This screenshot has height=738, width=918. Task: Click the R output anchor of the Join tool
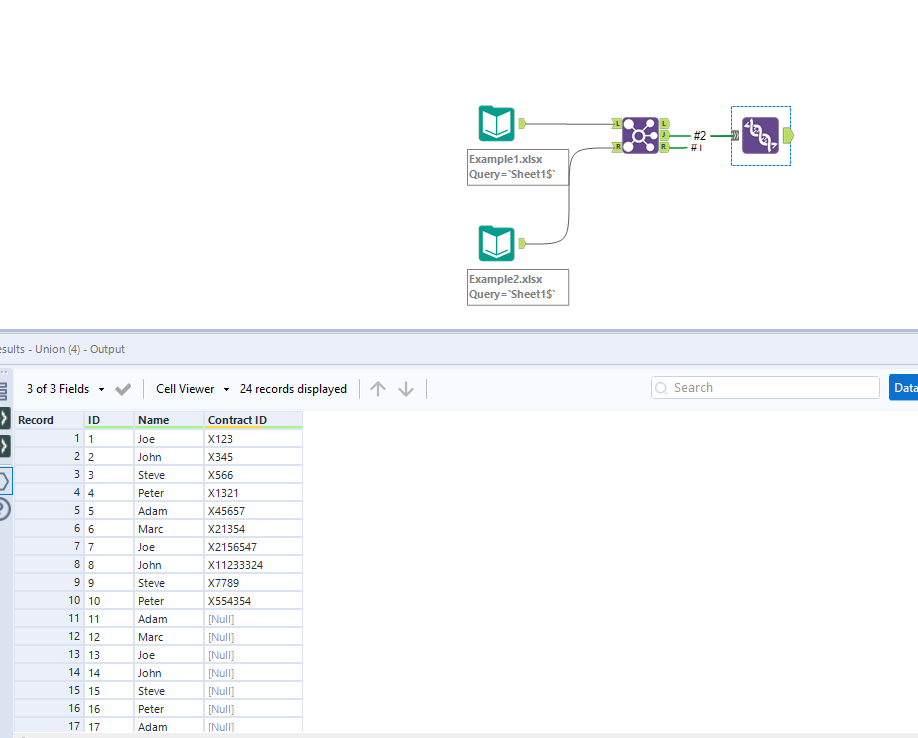click(664, 147)
